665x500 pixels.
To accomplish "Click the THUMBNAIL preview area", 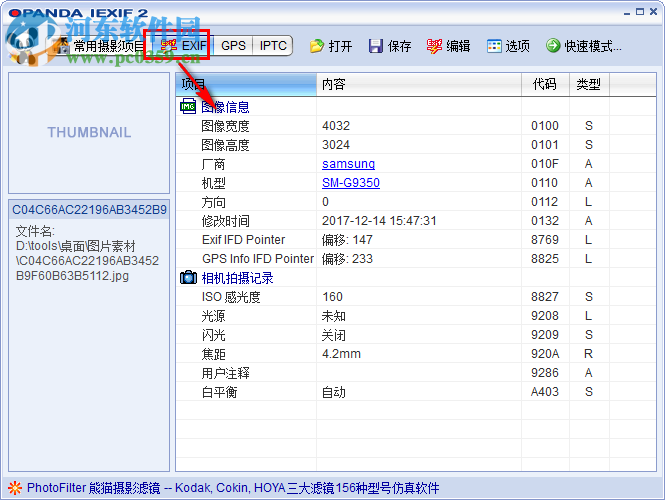I will pyautogui.click(x=89, y=132).
